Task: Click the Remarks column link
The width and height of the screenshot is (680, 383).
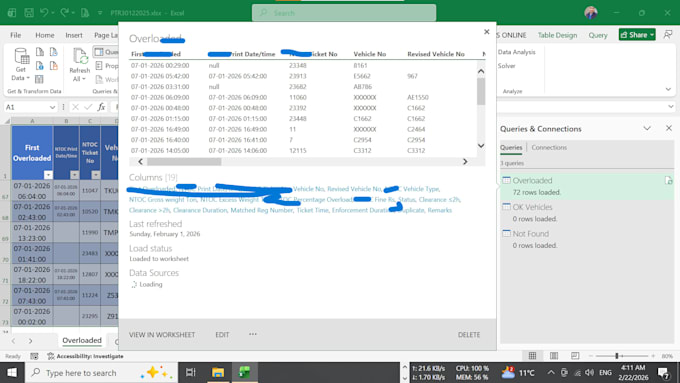Action: [439, 210]
